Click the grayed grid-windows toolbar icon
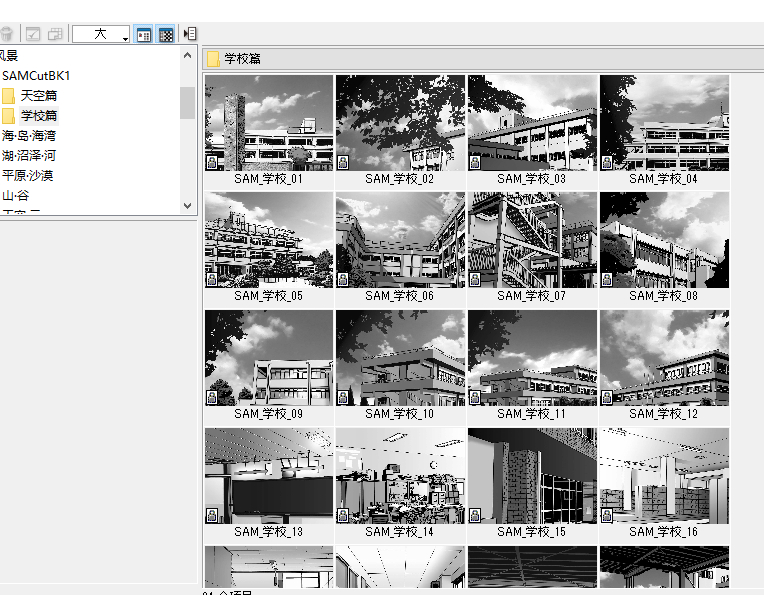 [x=55, y=34]
